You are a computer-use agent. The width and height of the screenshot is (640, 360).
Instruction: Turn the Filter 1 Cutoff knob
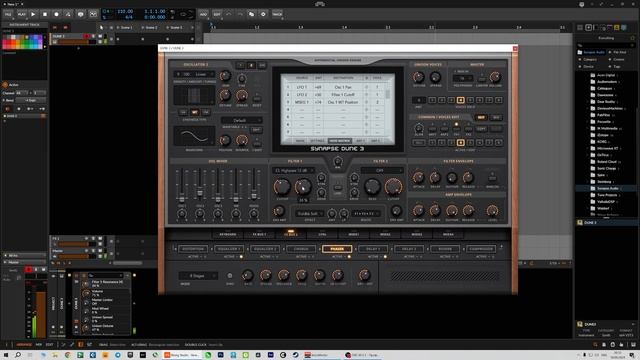coord(282,187)
